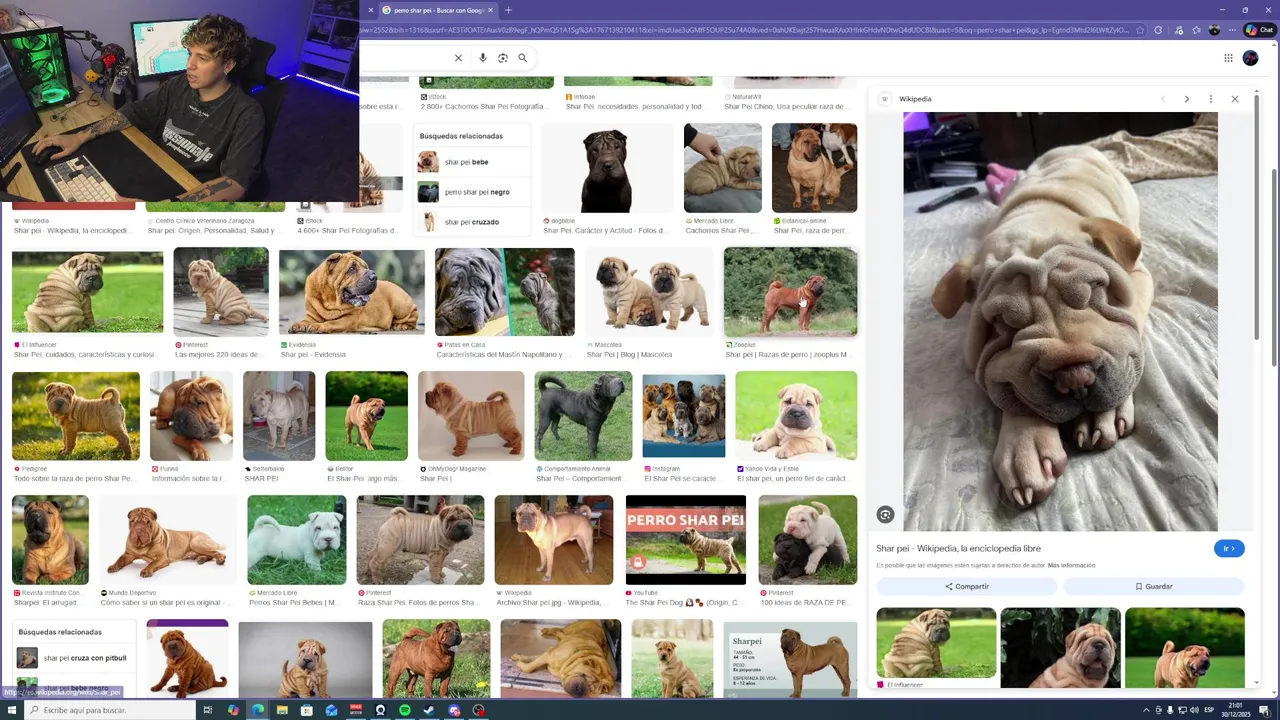This screenshot has height=720, width=1280.
Task: Open Google Lens image search icon
Action: 503,58
